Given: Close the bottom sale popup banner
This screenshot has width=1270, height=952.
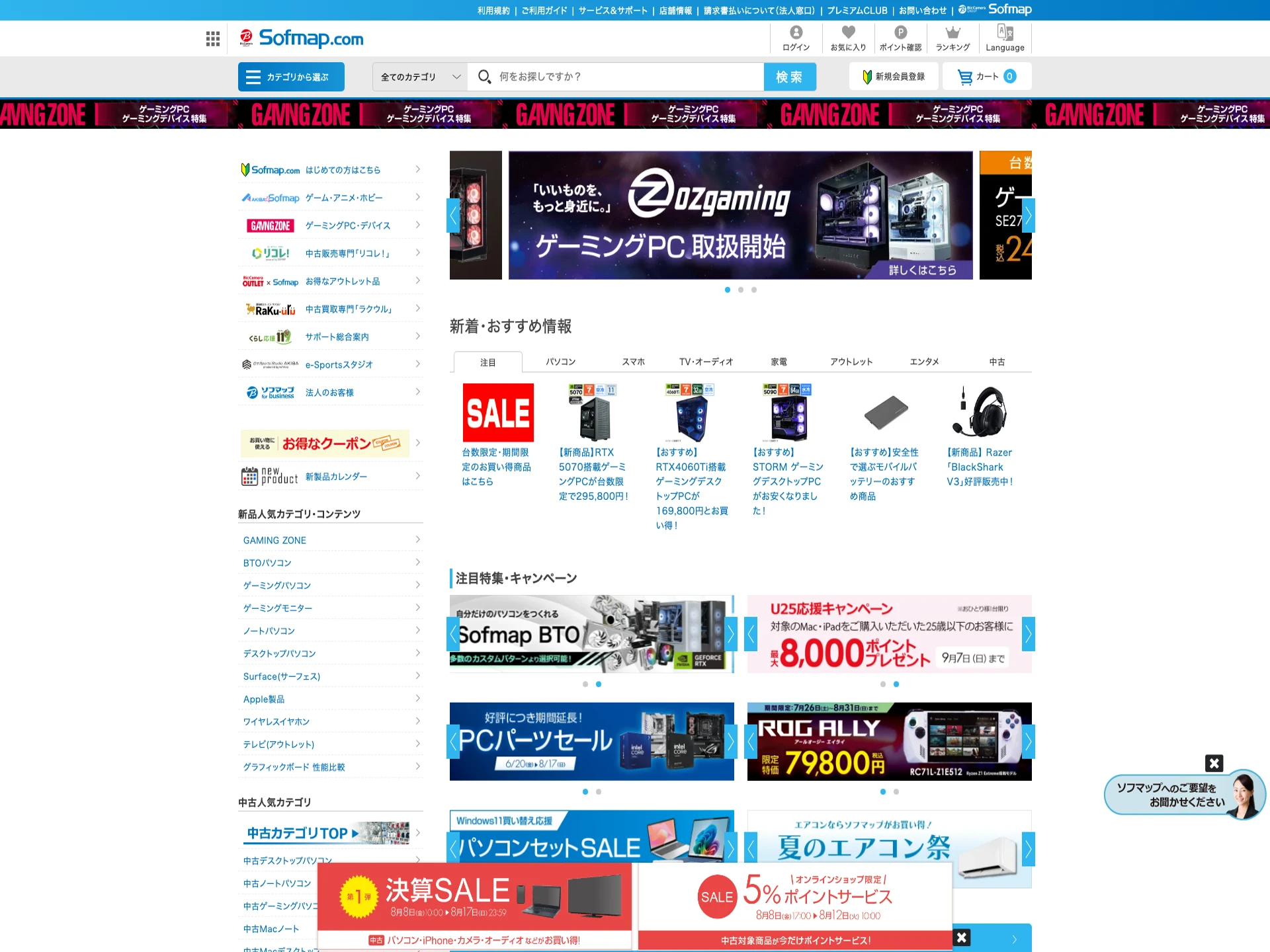Looking at the screenshot, I should pos(962,937).
